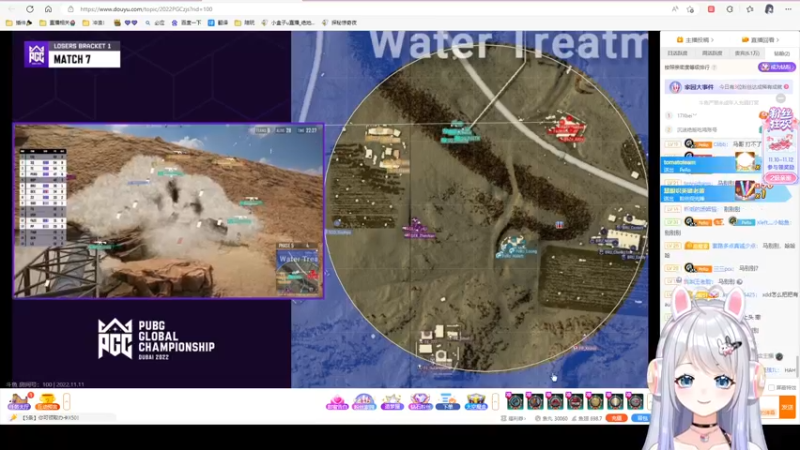Click the red extension icon in toolbar

[711, 9]
